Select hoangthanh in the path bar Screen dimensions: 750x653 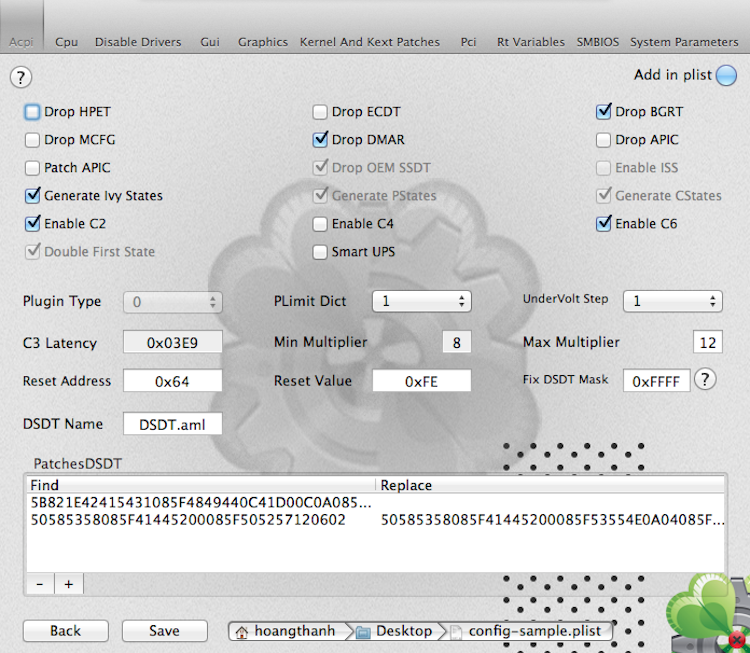(295, 631)
